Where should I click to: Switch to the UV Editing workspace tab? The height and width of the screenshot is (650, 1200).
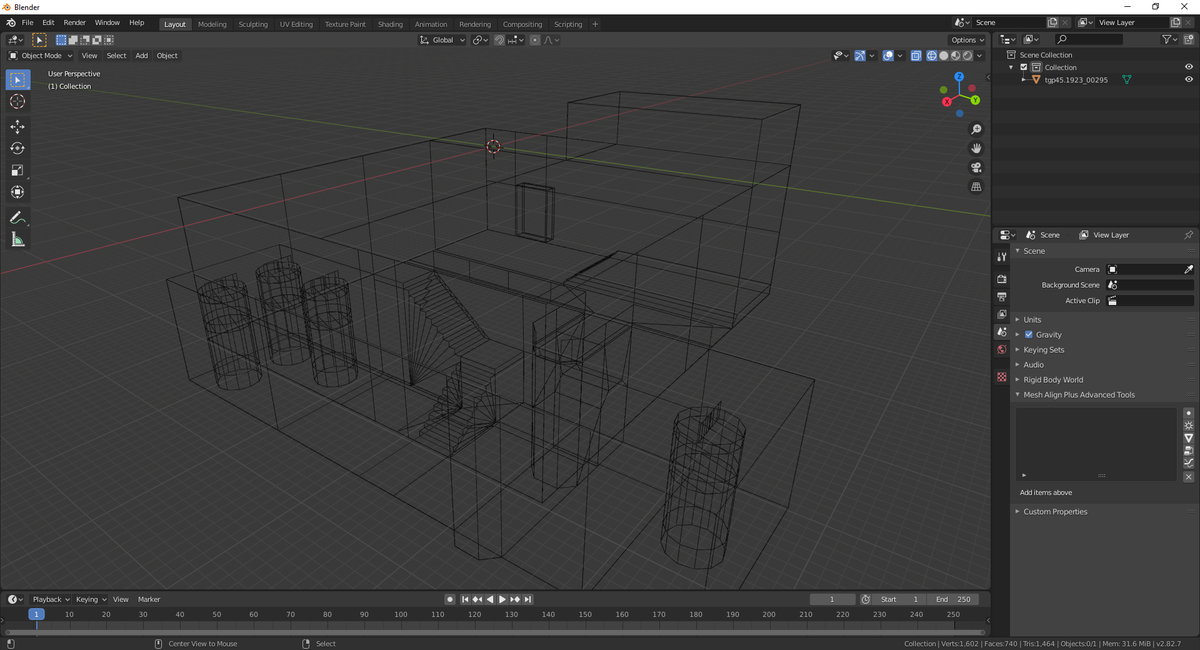tap(296, 24)
